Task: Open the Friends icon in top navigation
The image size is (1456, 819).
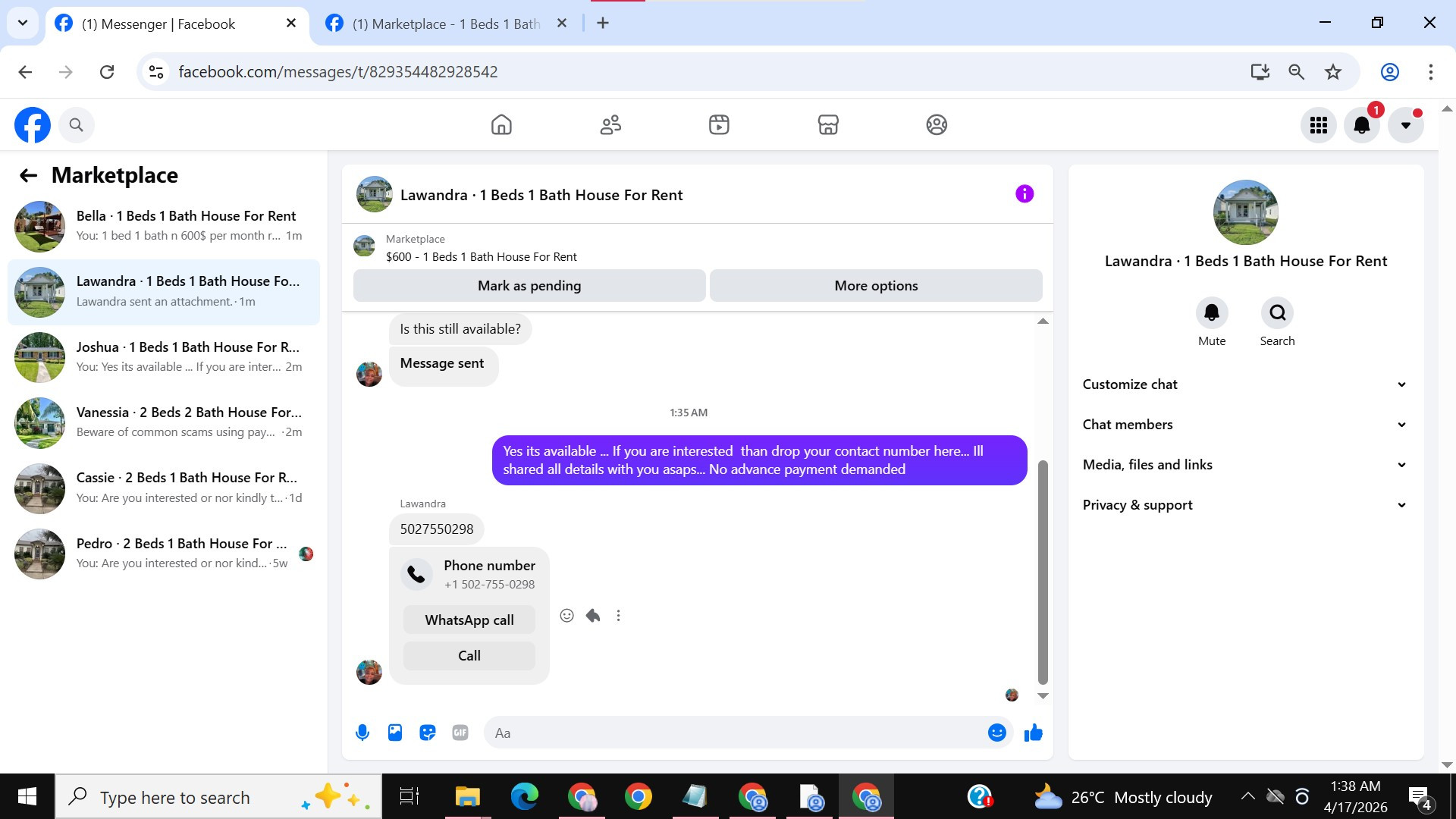Action: [x=610, y=124]
